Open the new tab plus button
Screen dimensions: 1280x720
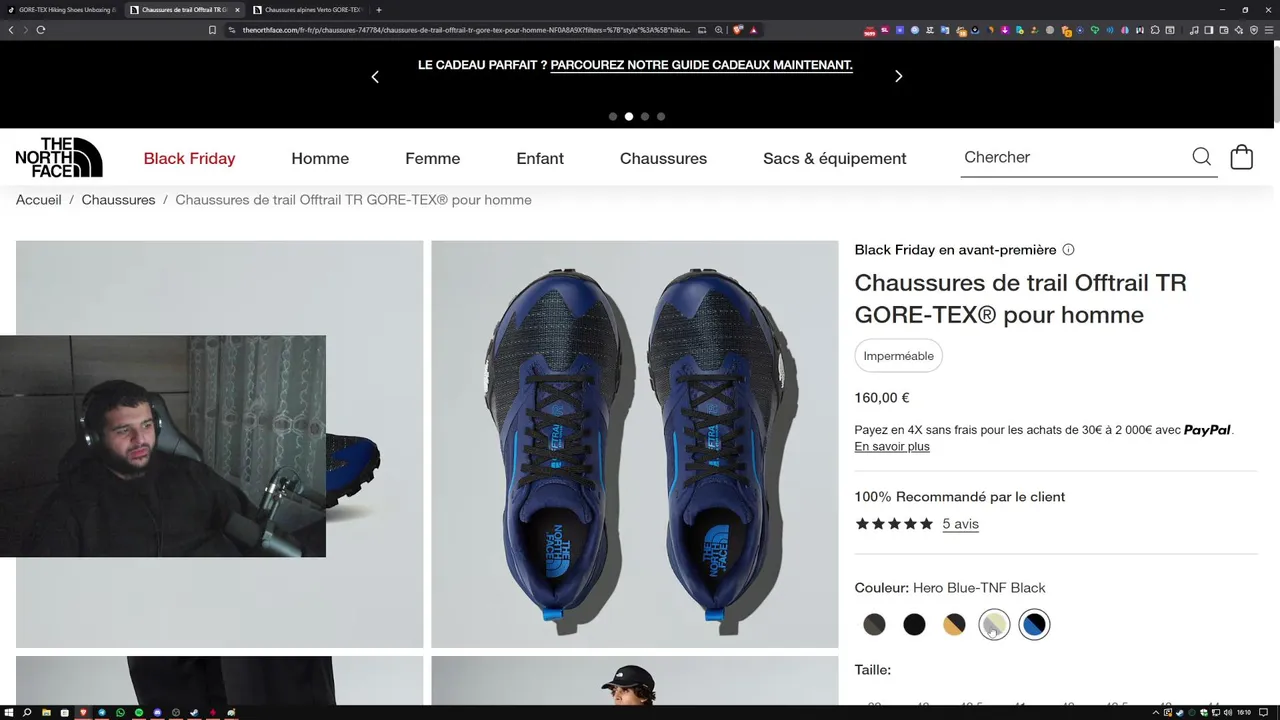click(x=379, y=10)
